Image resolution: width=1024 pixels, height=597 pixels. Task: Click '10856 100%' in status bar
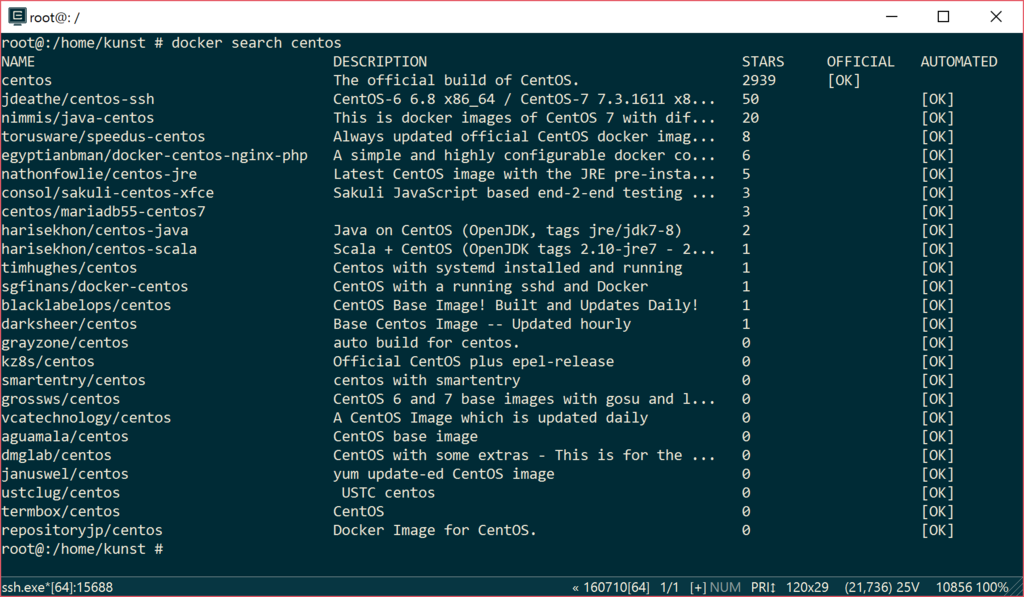972,587
